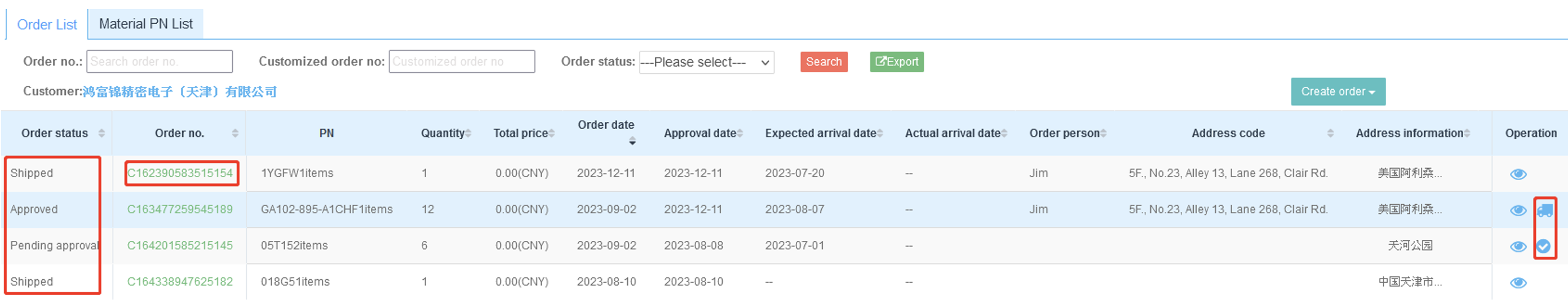Click the red Search button

pos(823,61)
